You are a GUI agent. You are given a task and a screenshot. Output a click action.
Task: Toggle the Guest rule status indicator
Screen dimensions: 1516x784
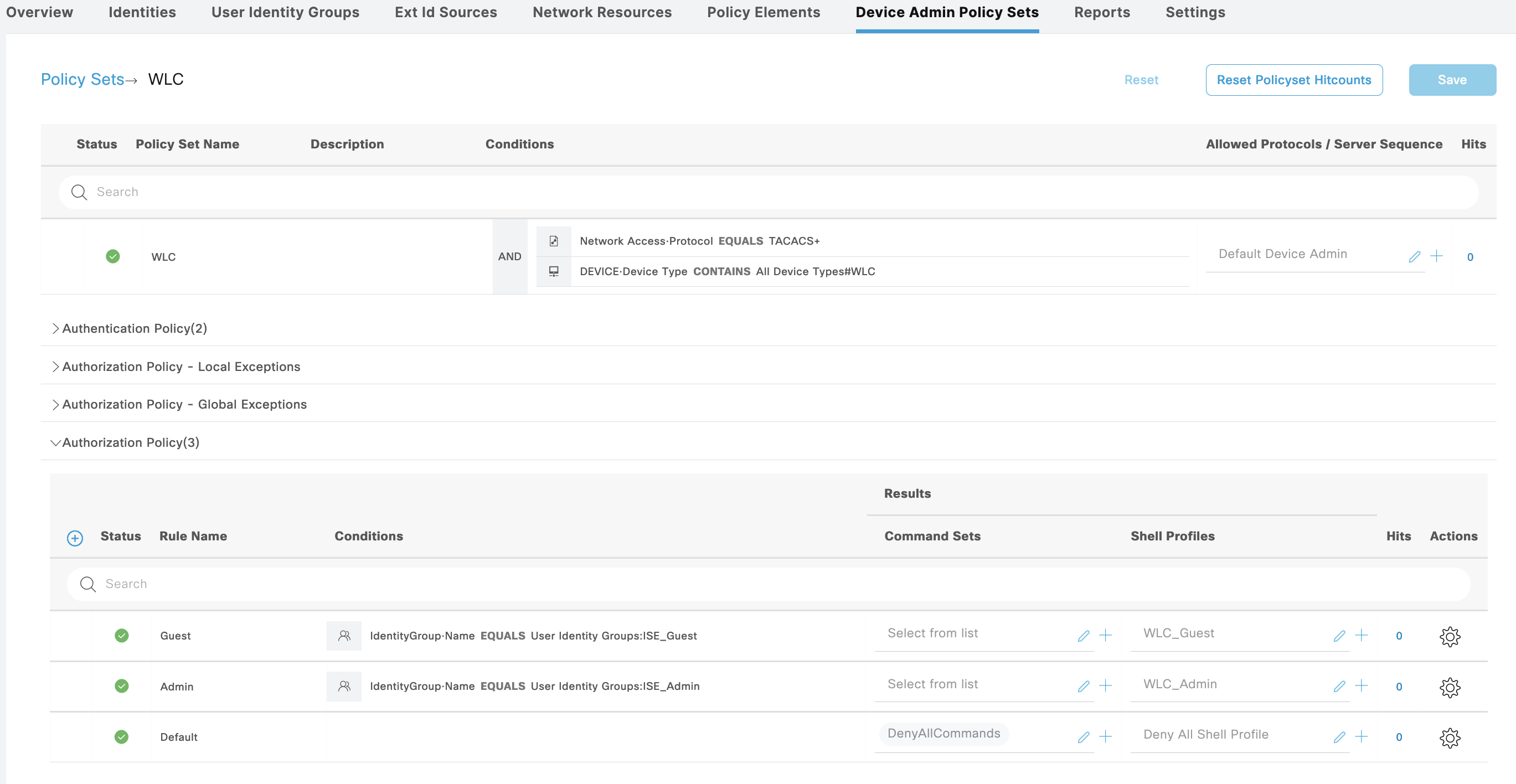[121, 636]
